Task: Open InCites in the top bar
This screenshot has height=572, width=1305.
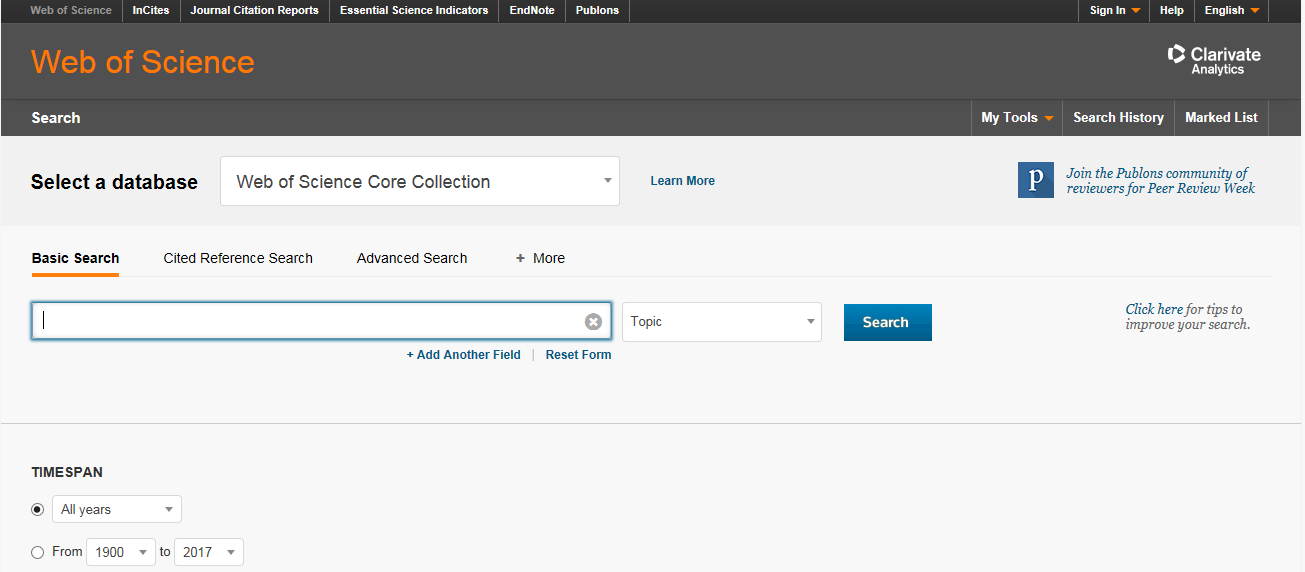Action: coord(151,10)
